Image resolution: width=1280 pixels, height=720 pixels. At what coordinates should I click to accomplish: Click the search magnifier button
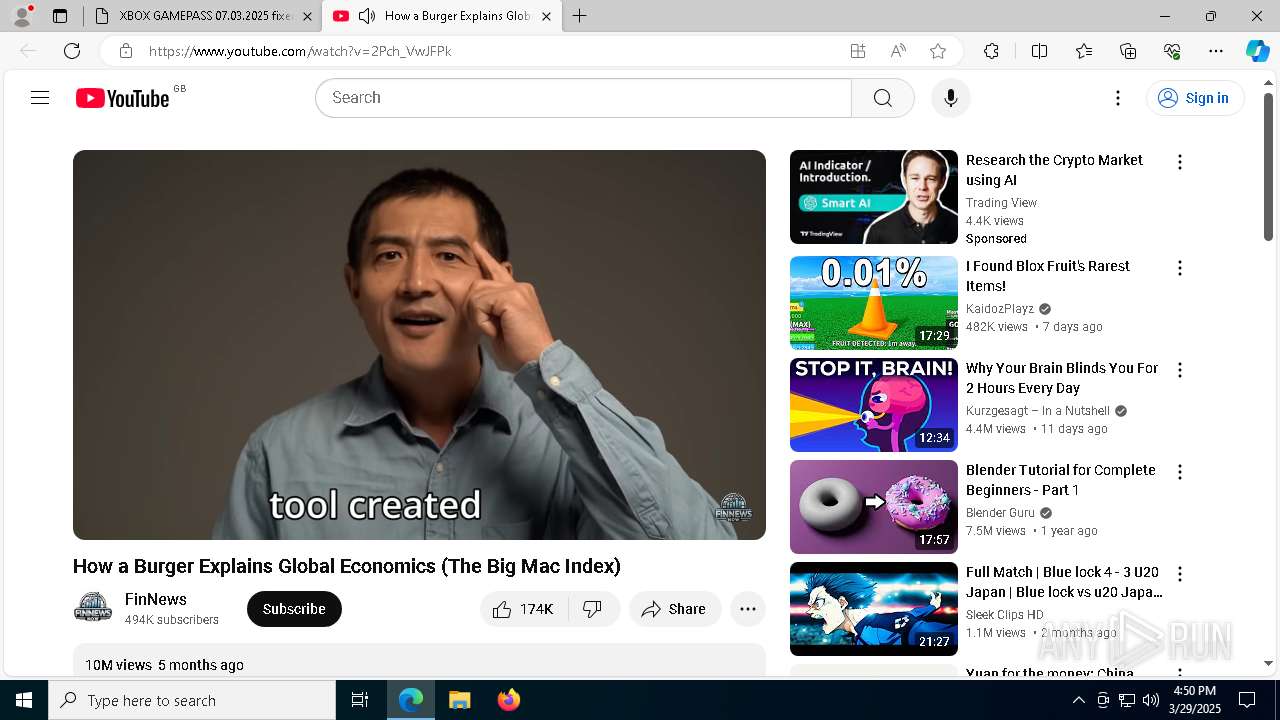point(882,98)
